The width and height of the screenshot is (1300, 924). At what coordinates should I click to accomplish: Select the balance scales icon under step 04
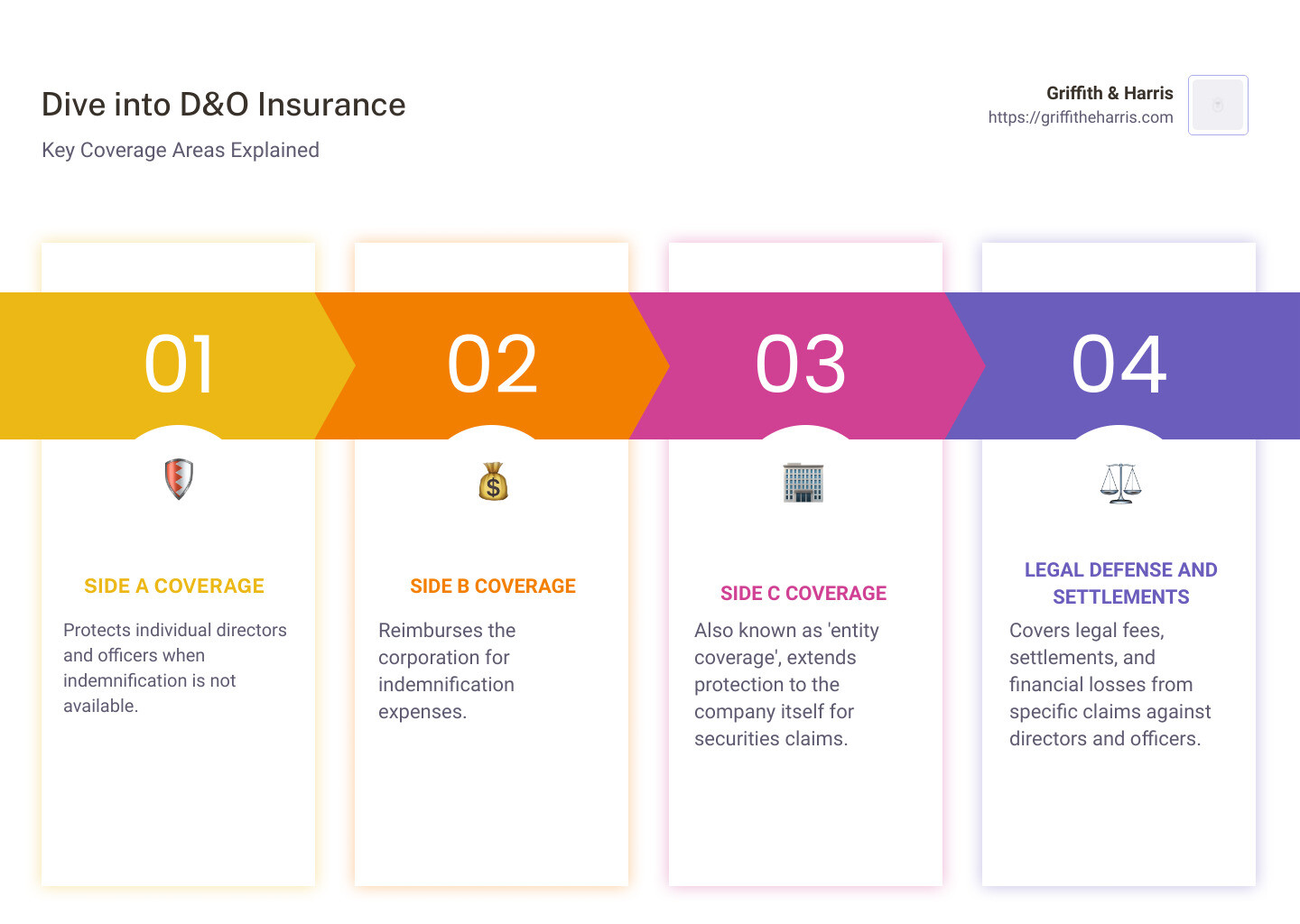pos(1119,482)
